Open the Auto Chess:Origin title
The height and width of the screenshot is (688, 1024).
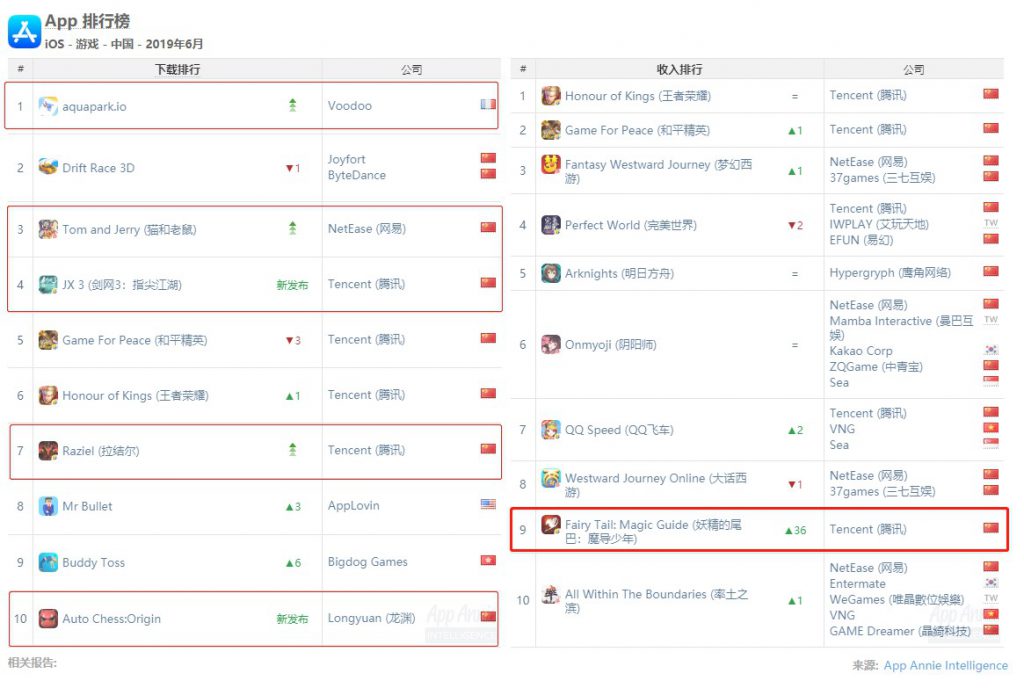pyautogui.click(x=111, y=618)
